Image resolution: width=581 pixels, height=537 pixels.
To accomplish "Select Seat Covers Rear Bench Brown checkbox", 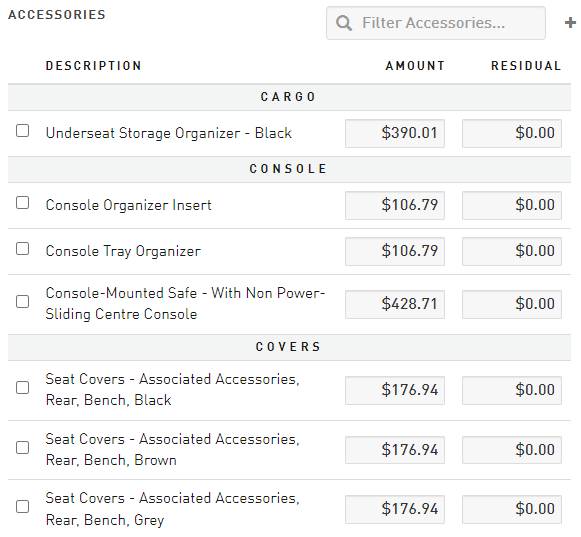I will click(x=23, y=448).
